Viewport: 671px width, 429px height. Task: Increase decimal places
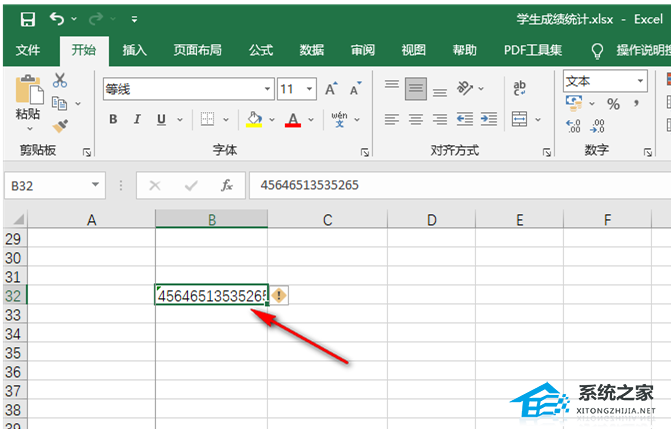pyautogui.click(x=573, y=126)
